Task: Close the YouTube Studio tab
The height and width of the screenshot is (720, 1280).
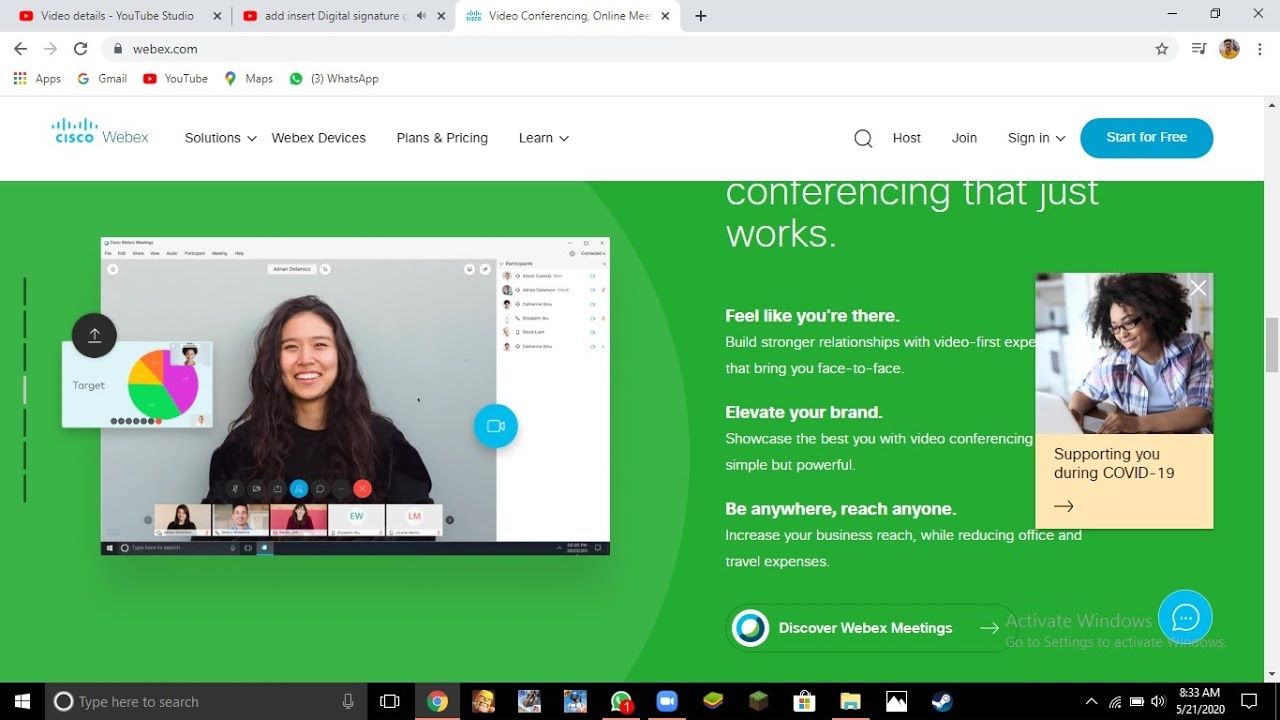Action: pos(217,16)
